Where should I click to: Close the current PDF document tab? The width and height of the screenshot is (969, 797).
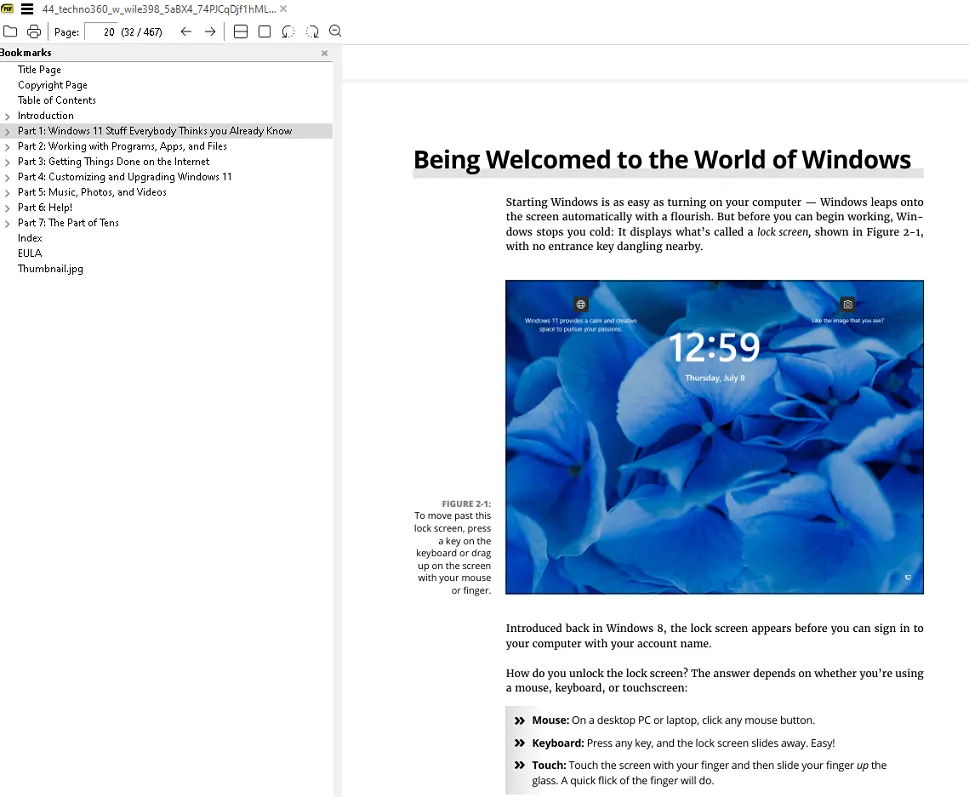tap(283, 8)
